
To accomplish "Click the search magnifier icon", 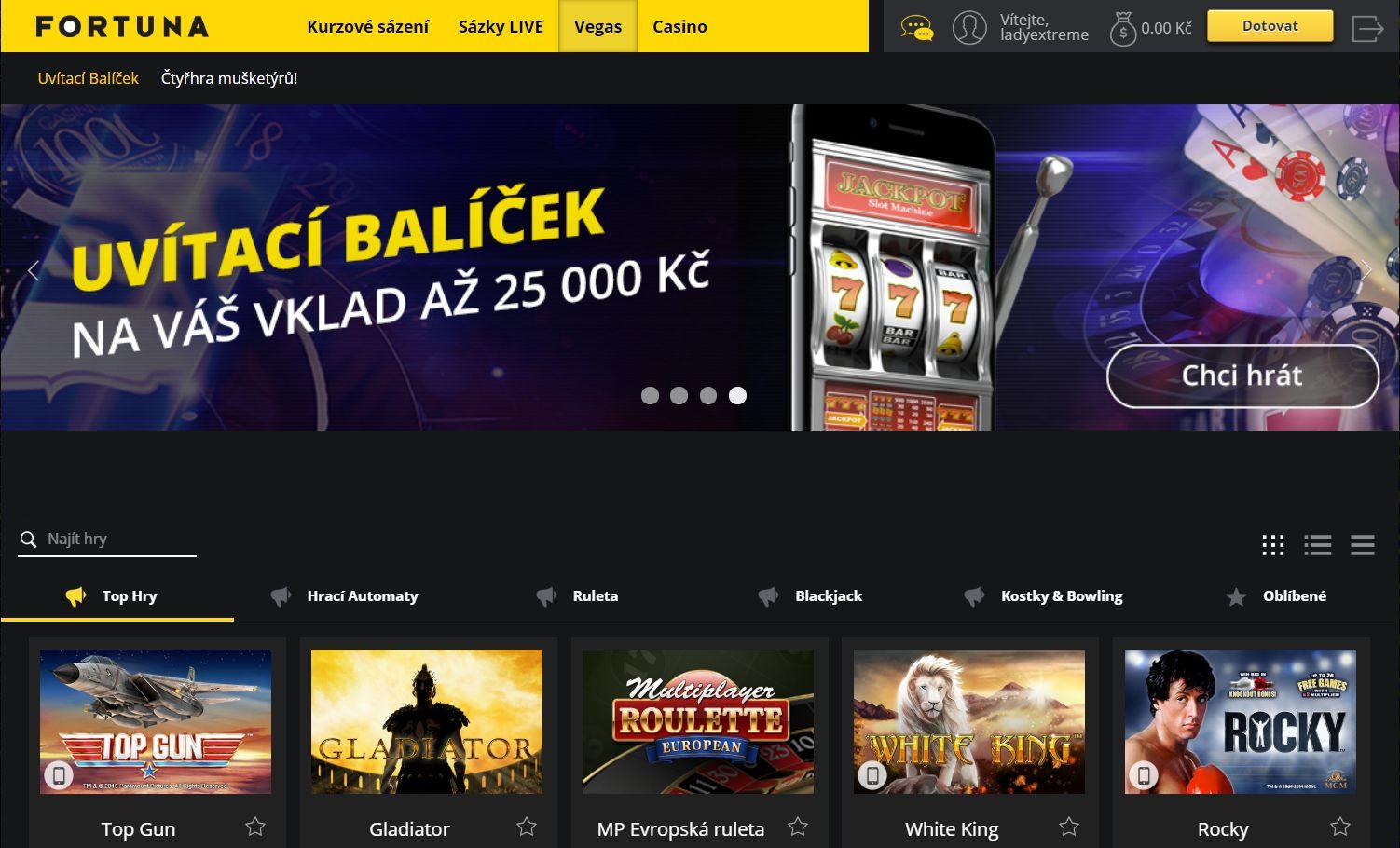I will pos(29,540).
